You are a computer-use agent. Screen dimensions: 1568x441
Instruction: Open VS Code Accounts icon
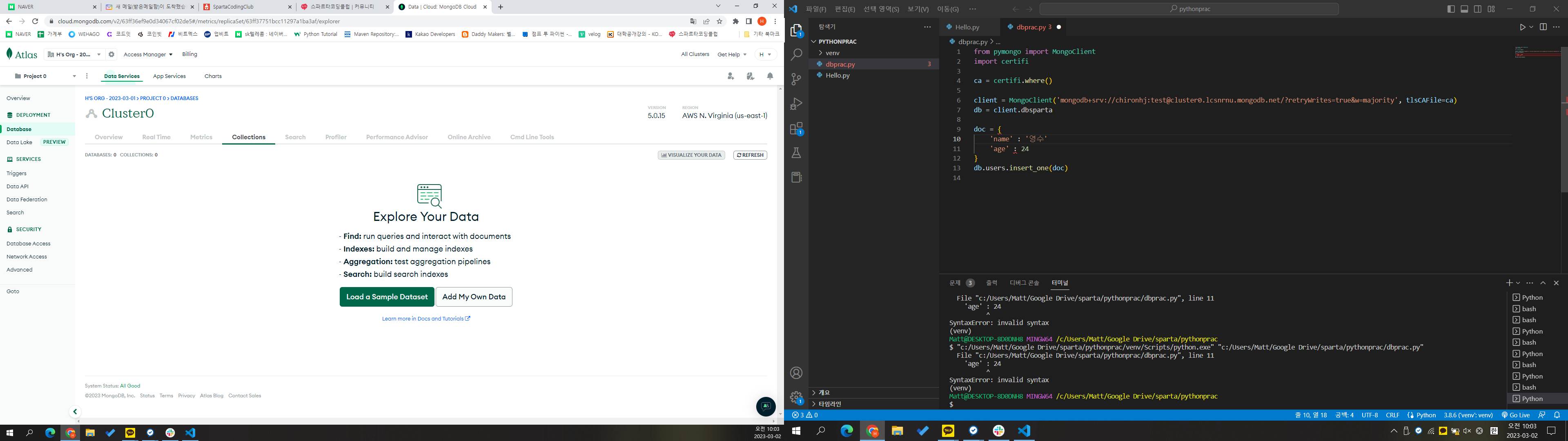(x=796, y=373)
